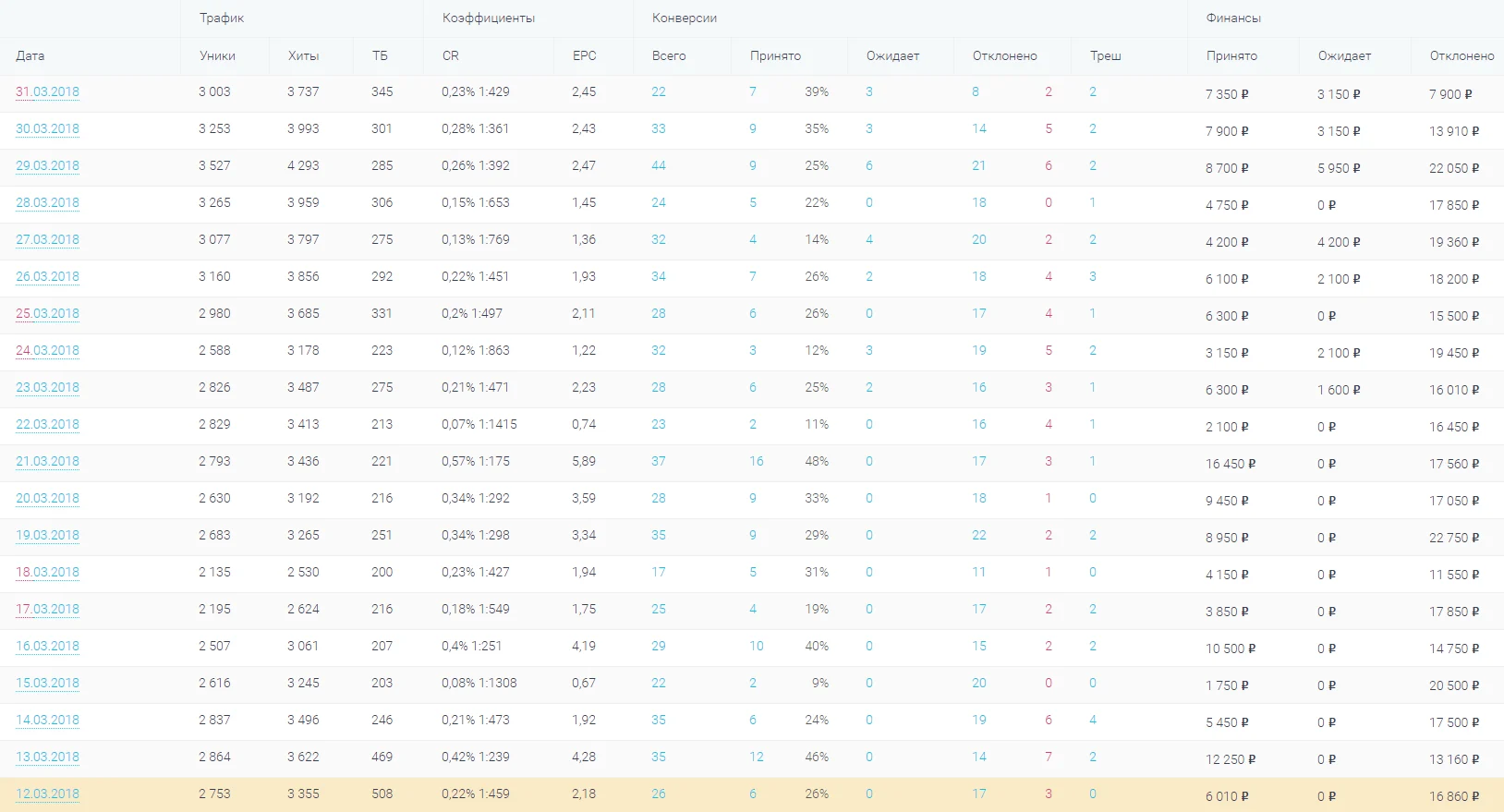Click the Всего column header
The width and height of the screenshot is (1504, 812).
pyautogui.click(x=669, y=56)
